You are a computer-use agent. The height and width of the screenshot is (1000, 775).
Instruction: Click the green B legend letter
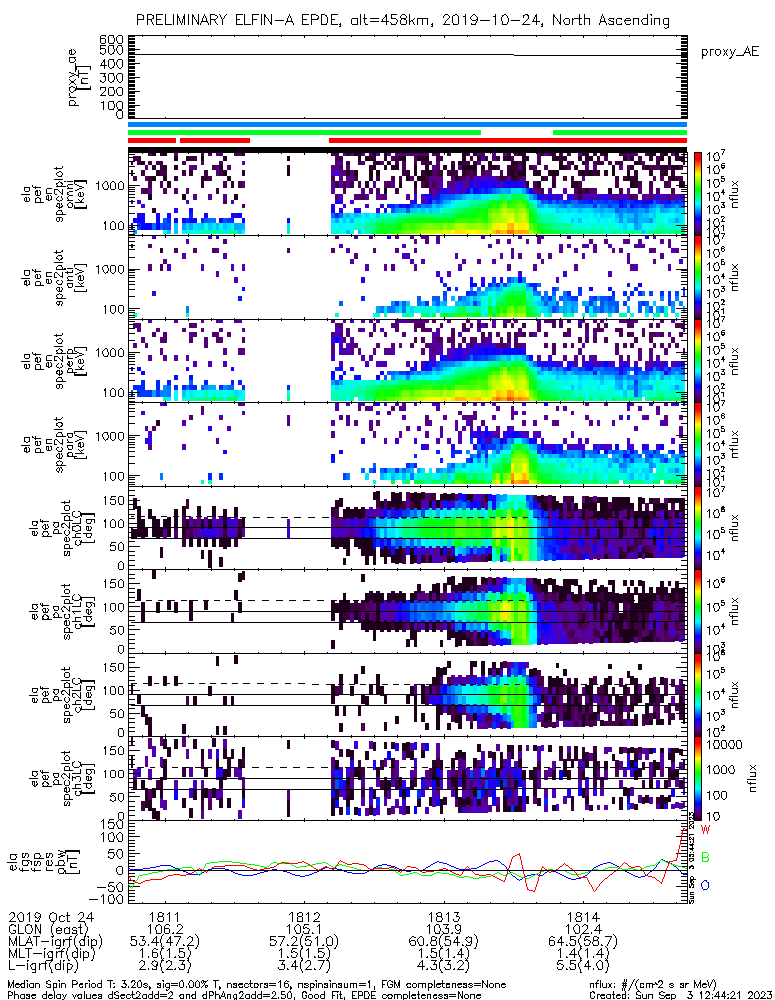click(705, 857)
